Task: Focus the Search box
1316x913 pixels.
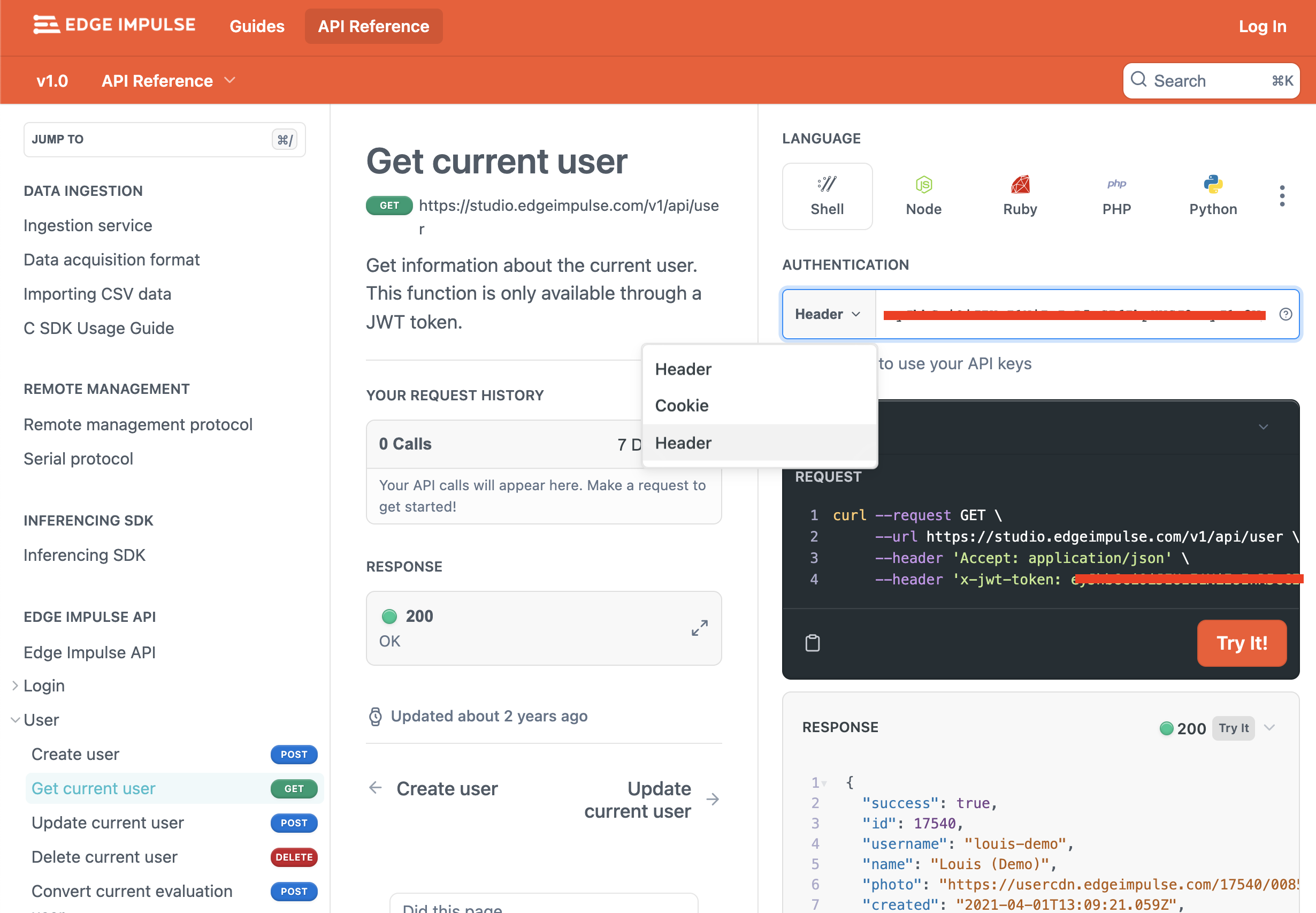Action: 1211,81
